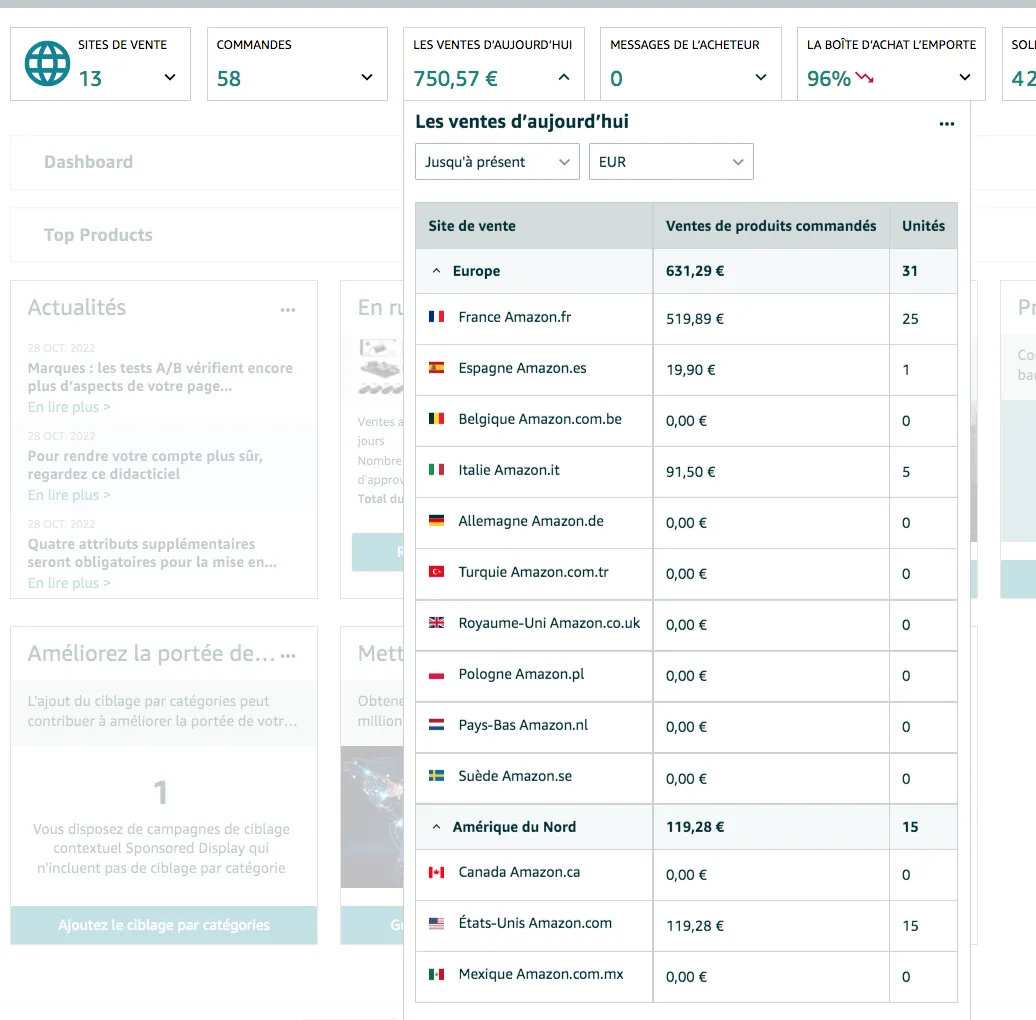
Task: Click the 96% buy box percentage
Action: [x=829, y=79]
